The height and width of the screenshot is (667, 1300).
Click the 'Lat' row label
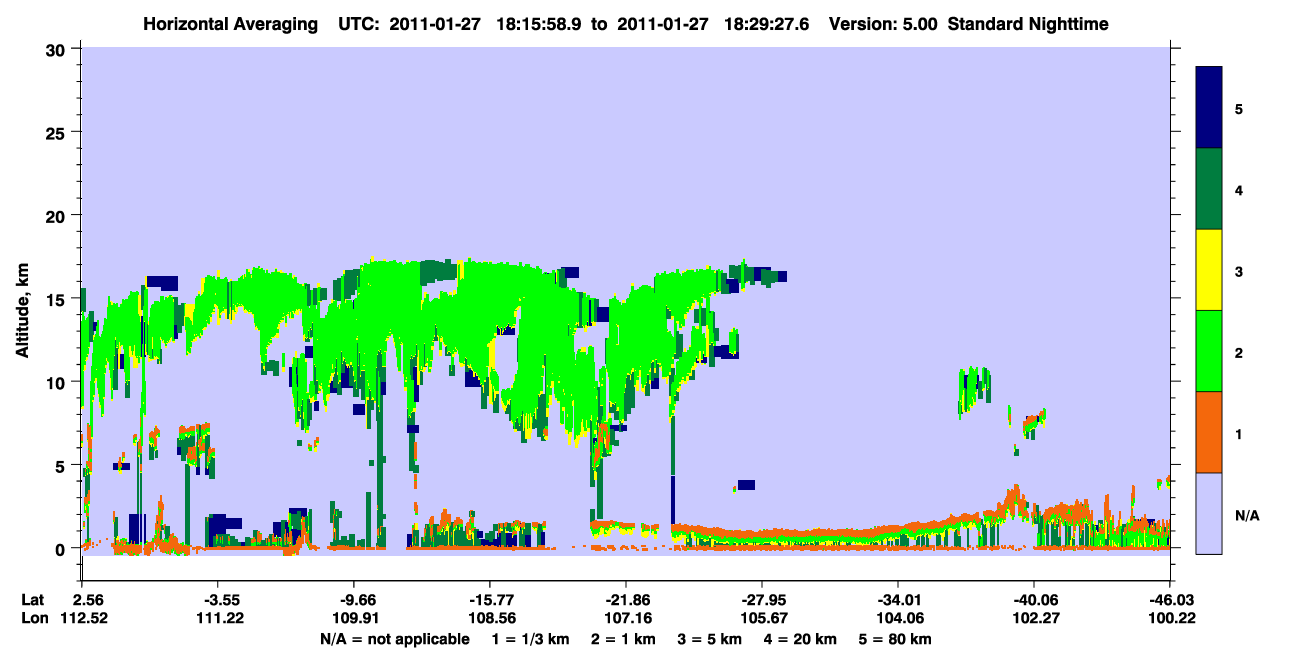point(33,600)
